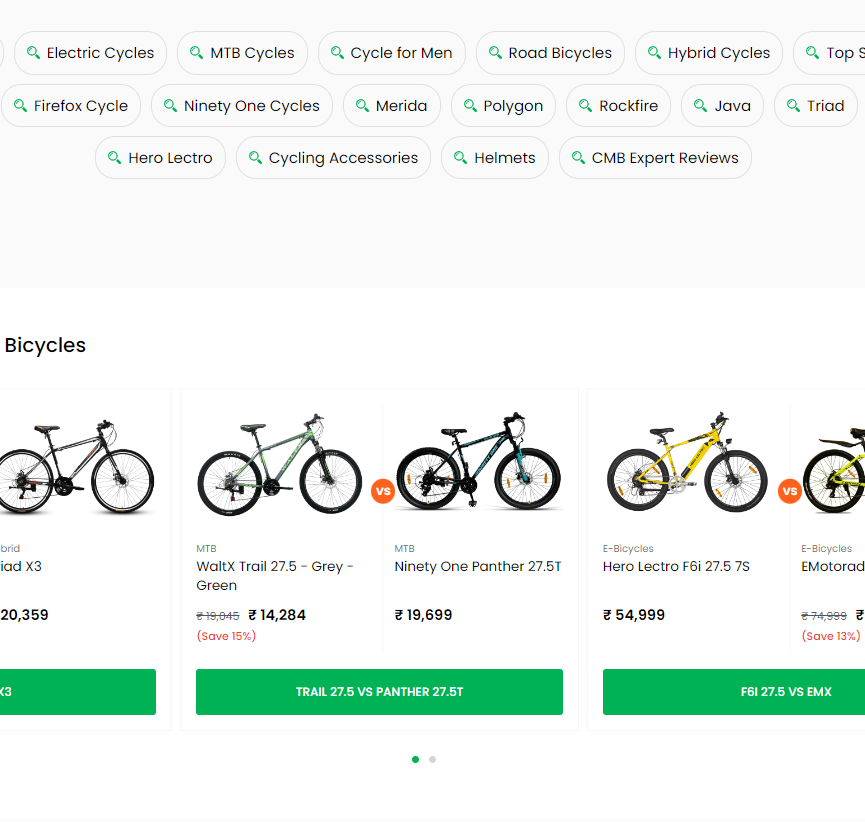Click the VS badge next to Hero Lectro bike
This screenshot has height=822, width=865.
(789, 491)
